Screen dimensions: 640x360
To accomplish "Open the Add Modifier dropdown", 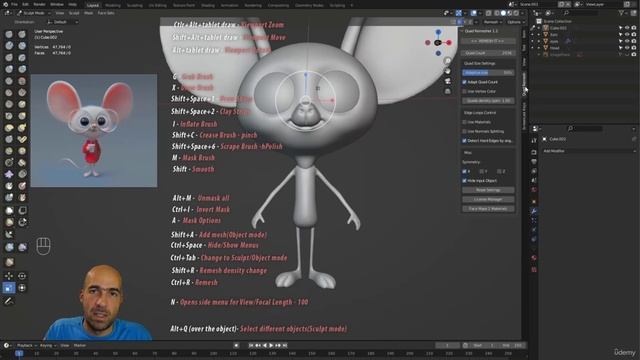I will click(588, 151).
